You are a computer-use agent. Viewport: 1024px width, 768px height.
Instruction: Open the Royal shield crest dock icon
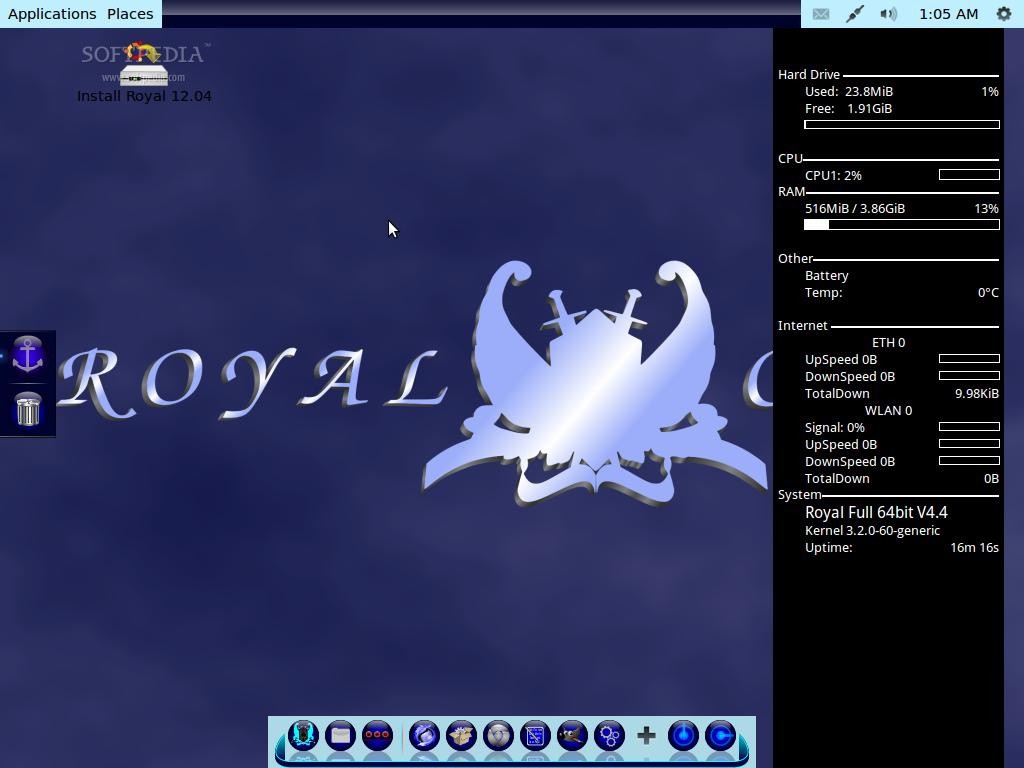pos(303,735)
